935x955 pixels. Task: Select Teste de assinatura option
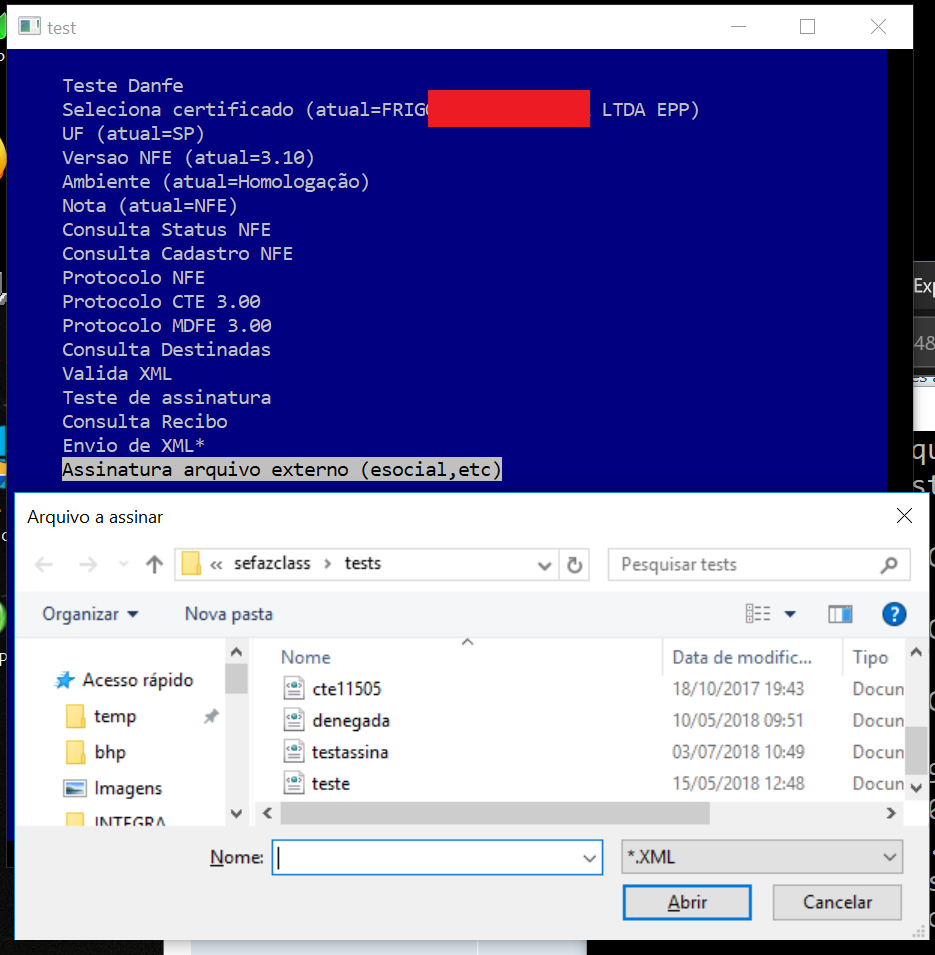pyautogui.click(x=166, y=398)
